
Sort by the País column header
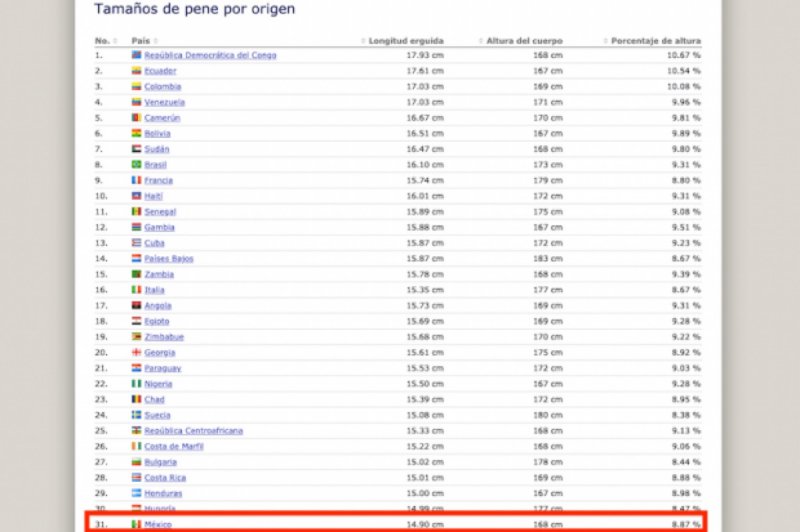coord(140,41)
